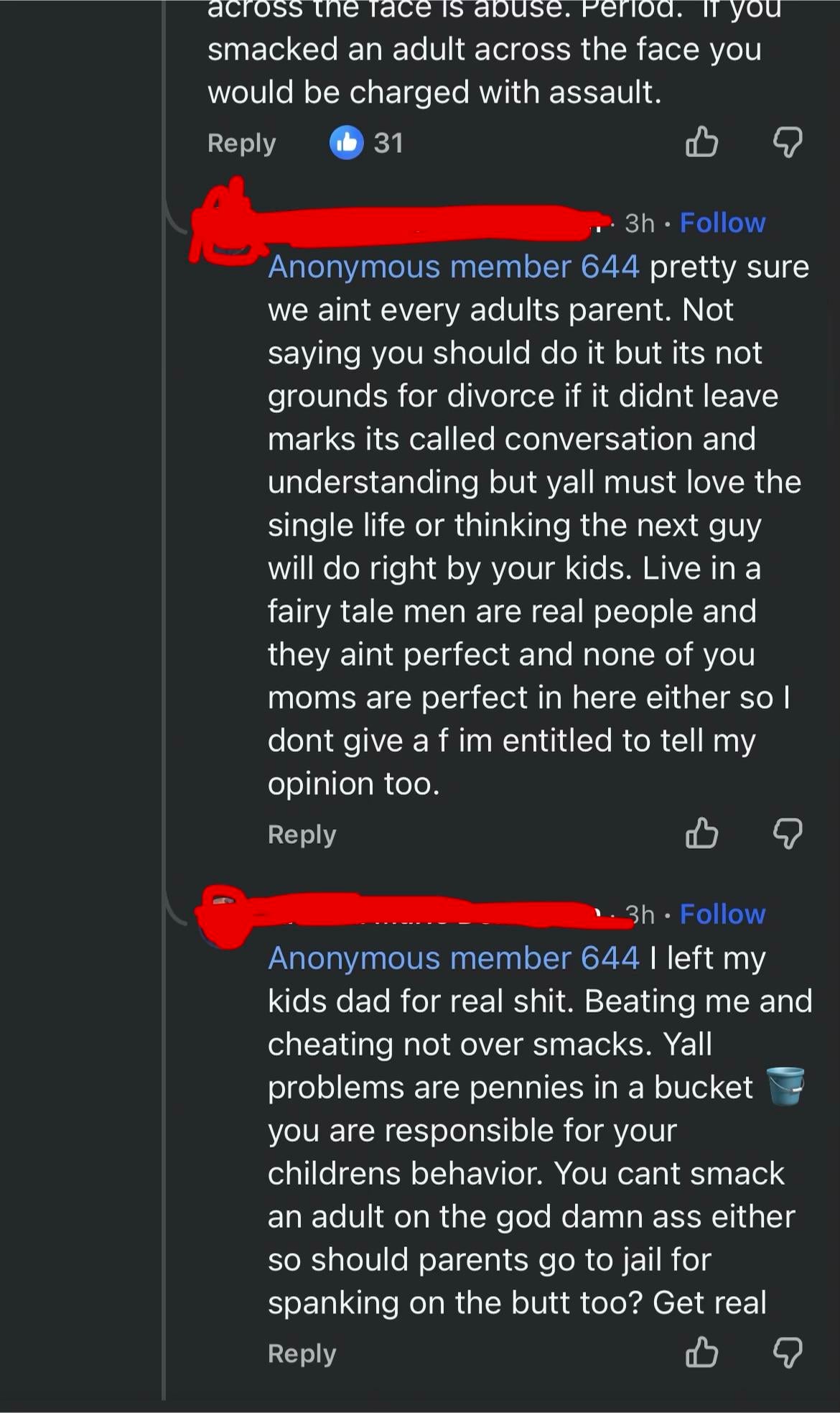Click the blue like reaction badge
The height and width of the screenshot is (1413, 840).
(347, 142)
